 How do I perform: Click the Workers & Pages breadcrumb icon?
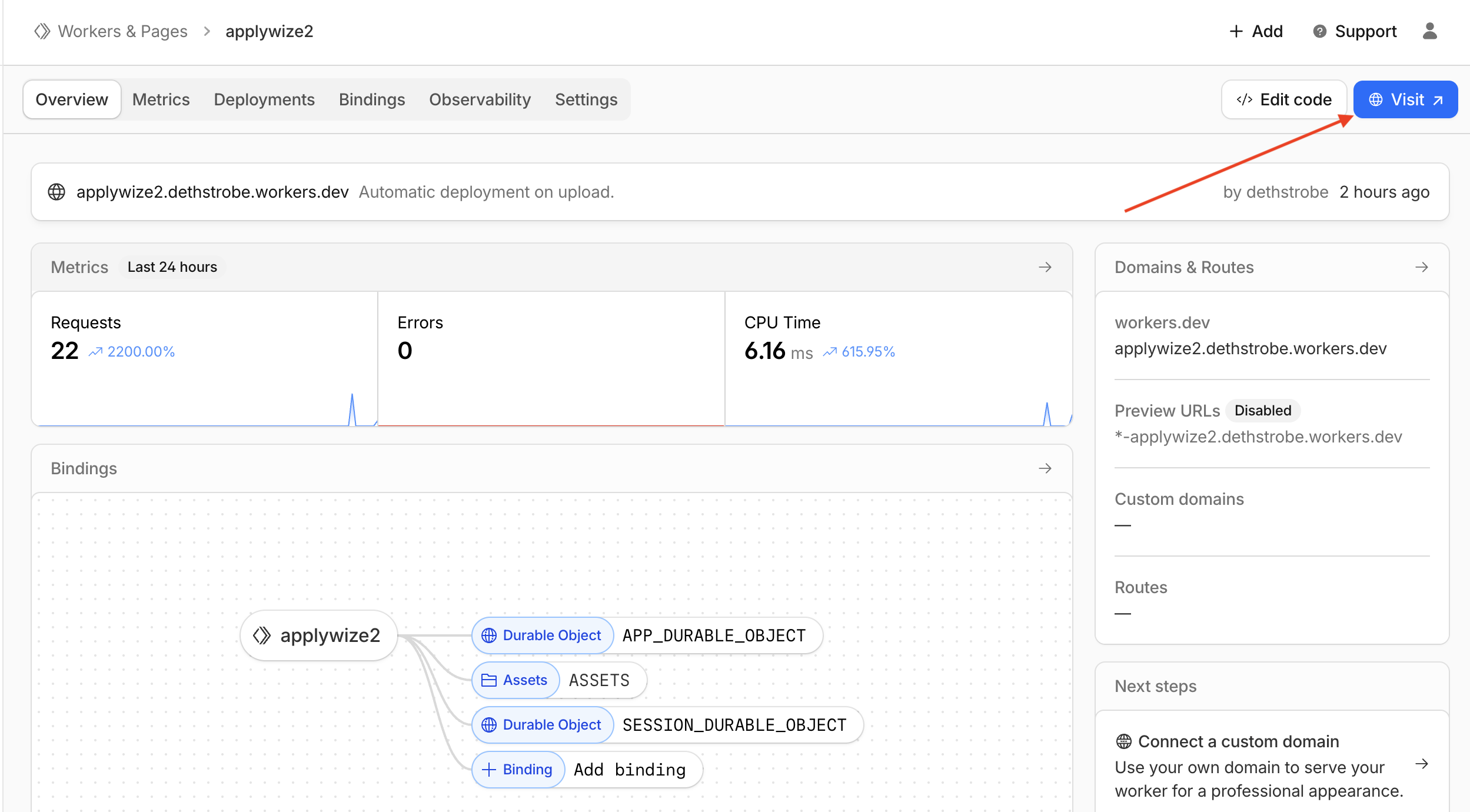point(42,31)
